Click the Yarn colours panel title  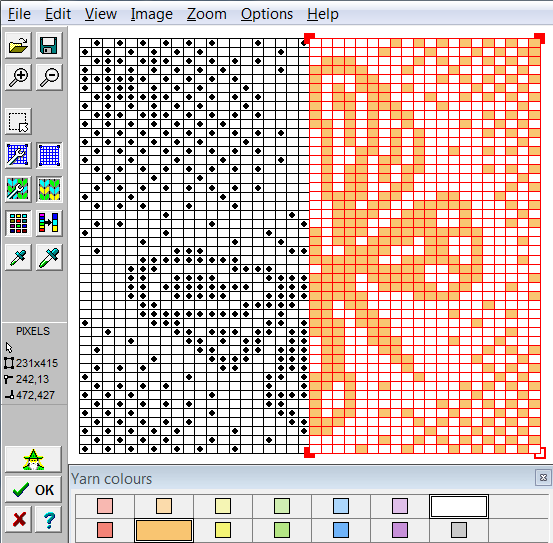point(111,479)
